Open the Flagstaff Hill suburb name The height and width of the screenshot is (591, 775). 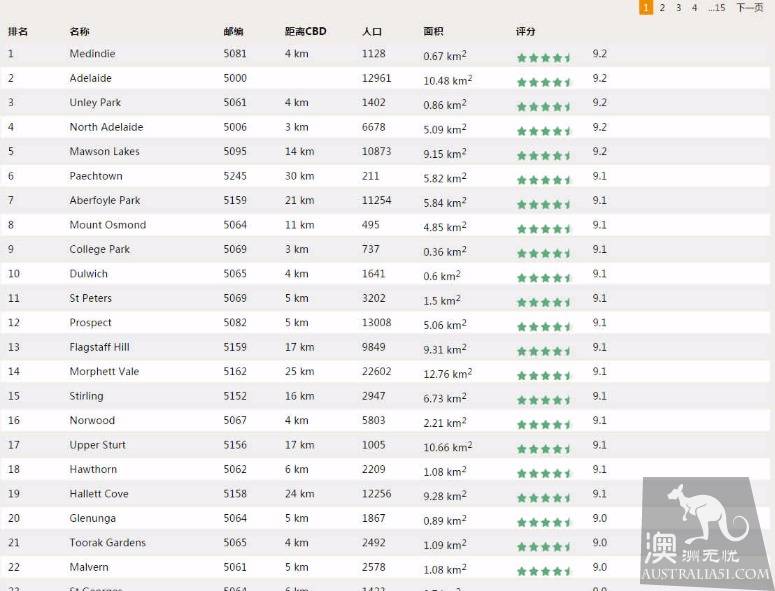(x=99, y=347)
